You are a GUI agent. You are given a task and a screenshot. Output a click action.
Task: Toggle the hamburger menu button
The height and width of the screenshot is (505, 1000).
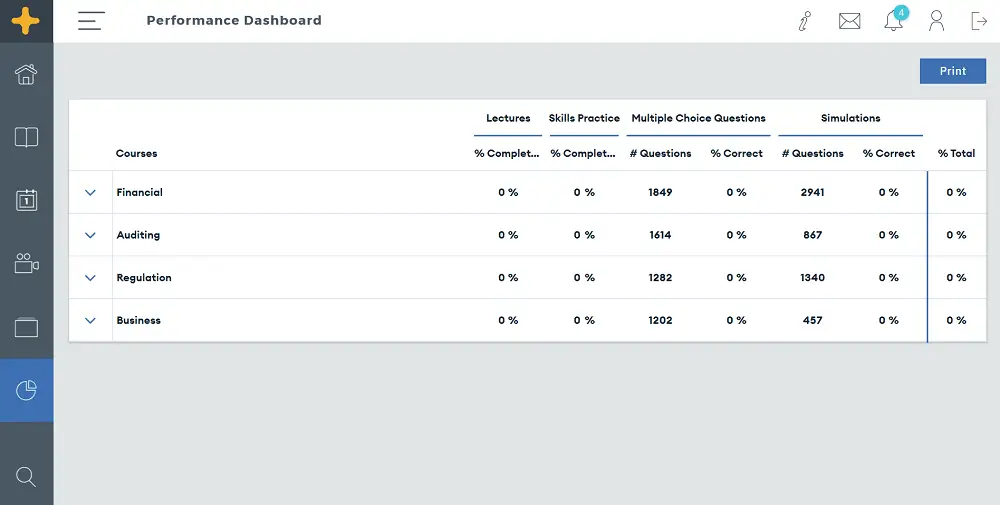click(x=91, y=20)
